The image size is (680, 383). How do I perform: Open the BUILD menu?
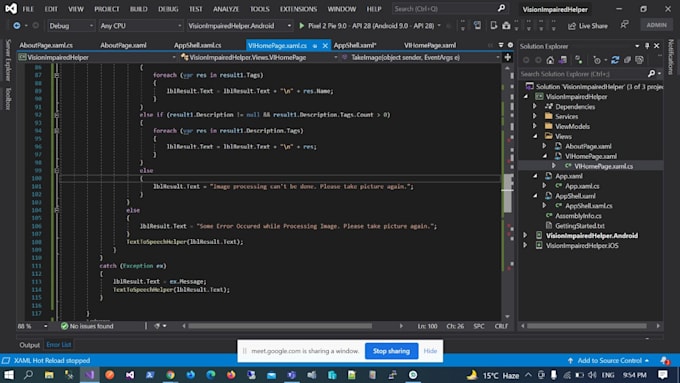tap(138, 9)
